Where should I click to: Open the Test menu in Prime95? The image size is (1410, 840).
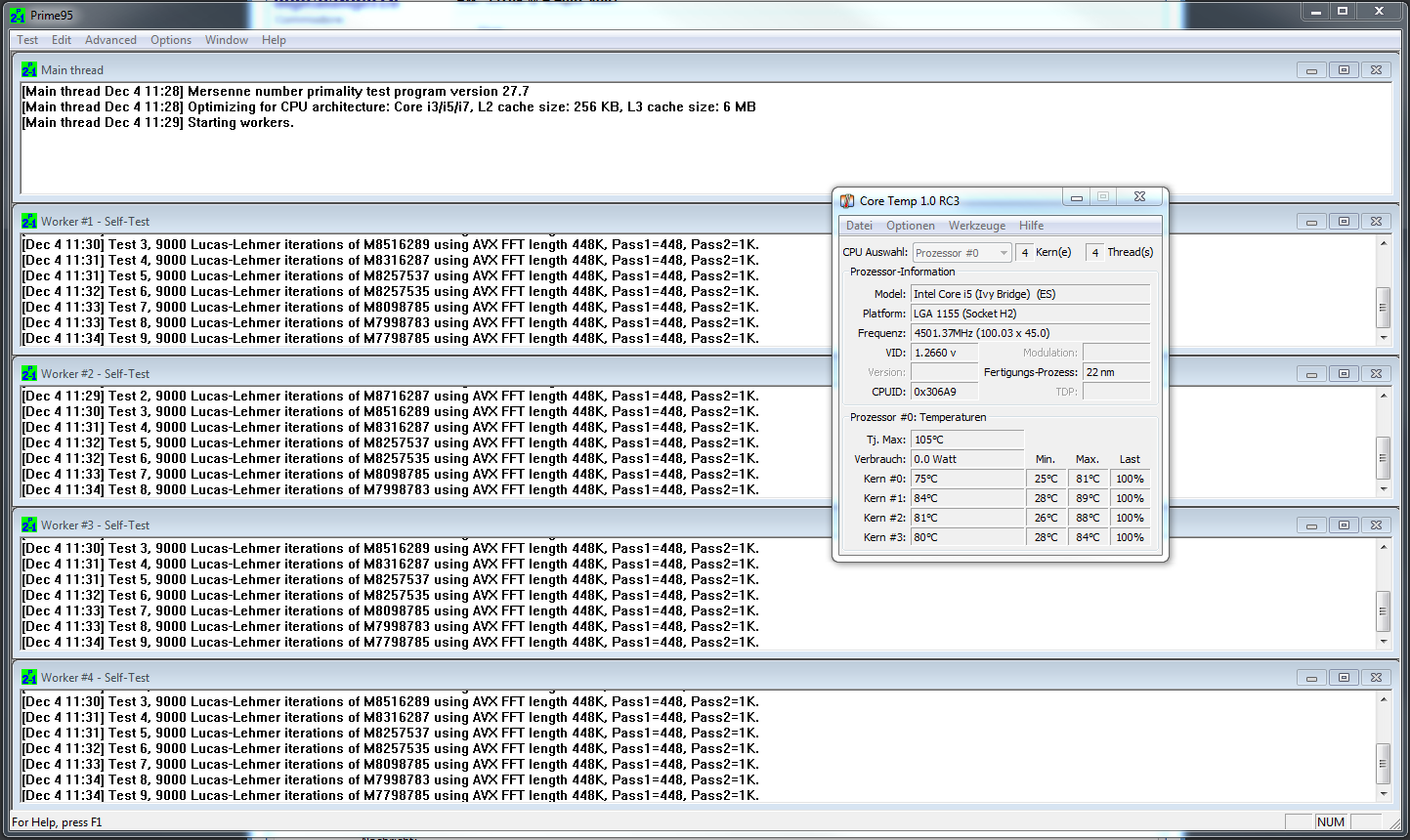point(27,40)
